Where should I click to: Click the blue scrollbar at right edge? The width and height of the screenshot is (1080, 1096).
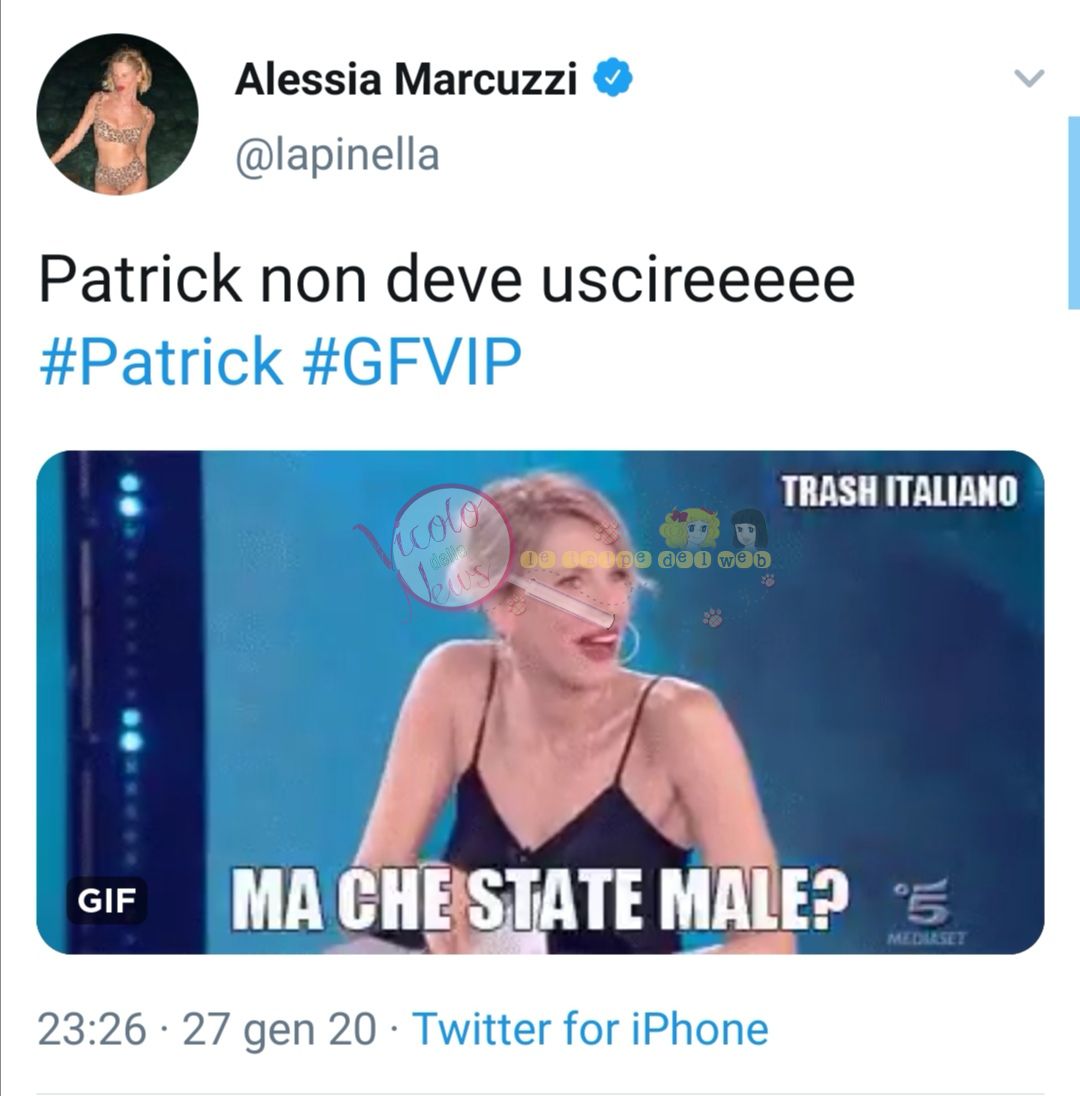1074,212
